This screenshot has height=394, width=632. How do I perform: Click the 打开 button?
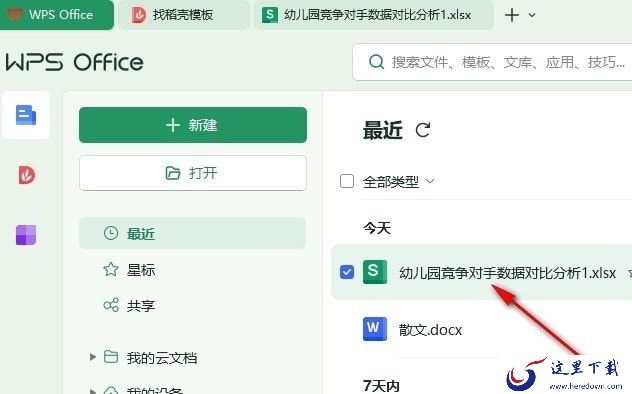(193, 173)
